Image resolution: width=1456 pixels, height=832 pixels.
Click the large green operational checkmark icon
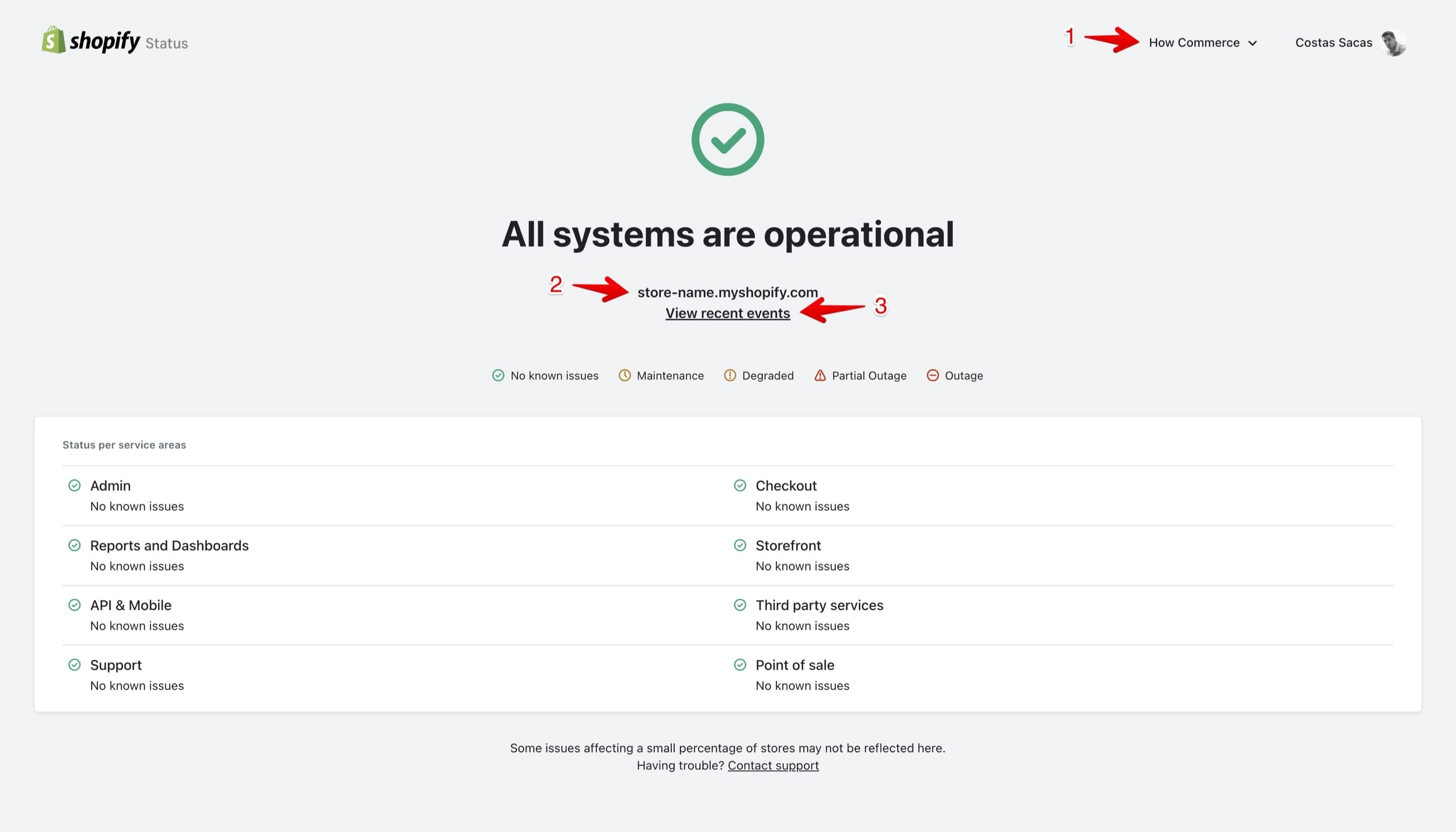(x=727, y=140)
